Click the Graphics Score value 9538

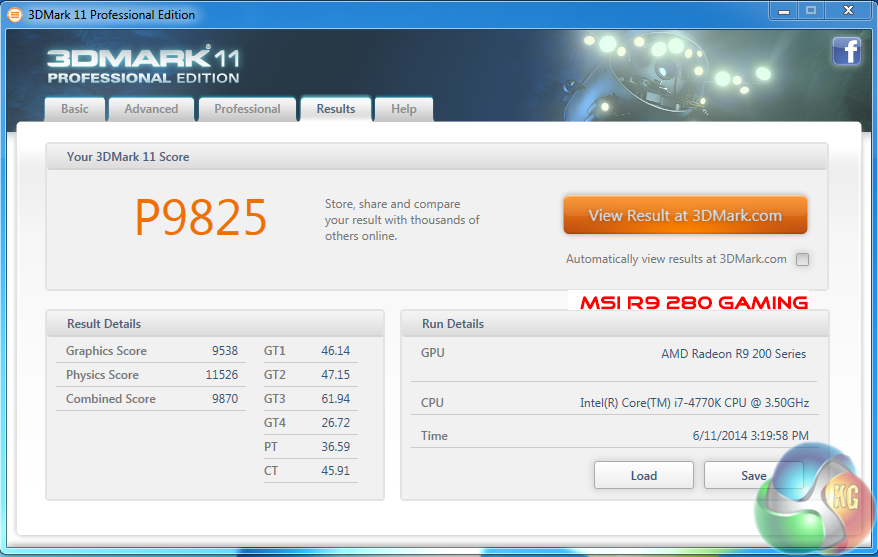point(225,351)
